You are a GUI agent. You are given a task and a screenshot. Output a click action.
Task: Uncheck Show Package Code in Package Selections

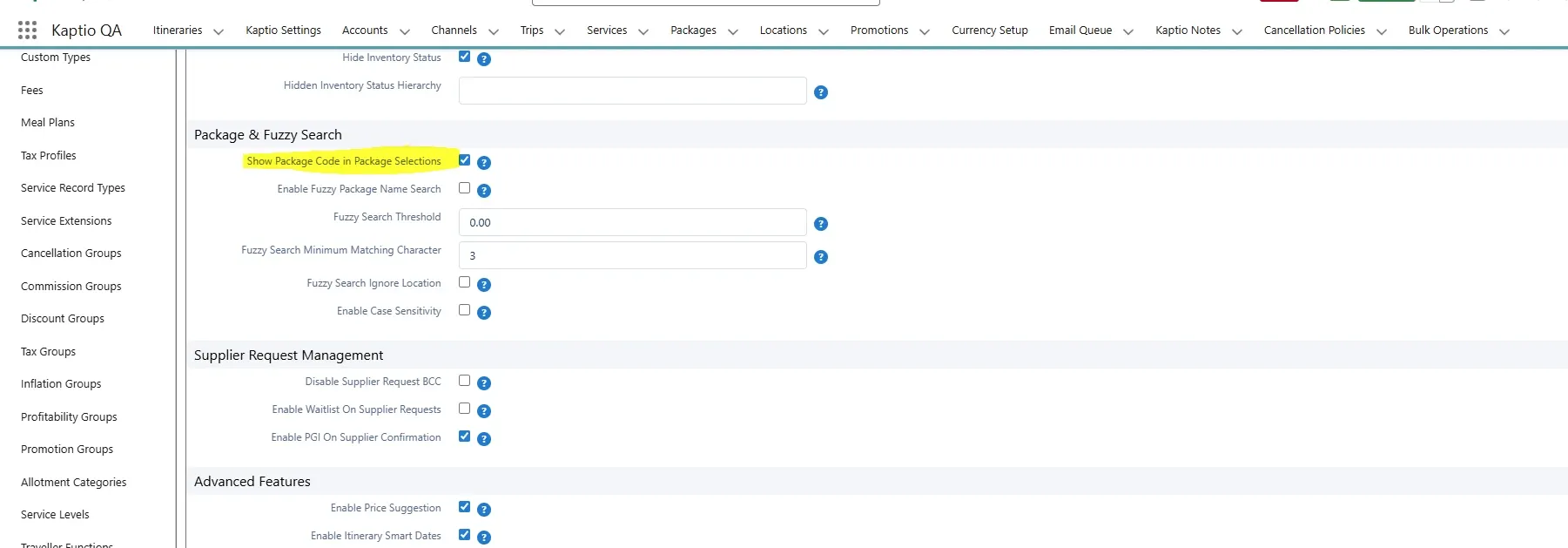464,160
